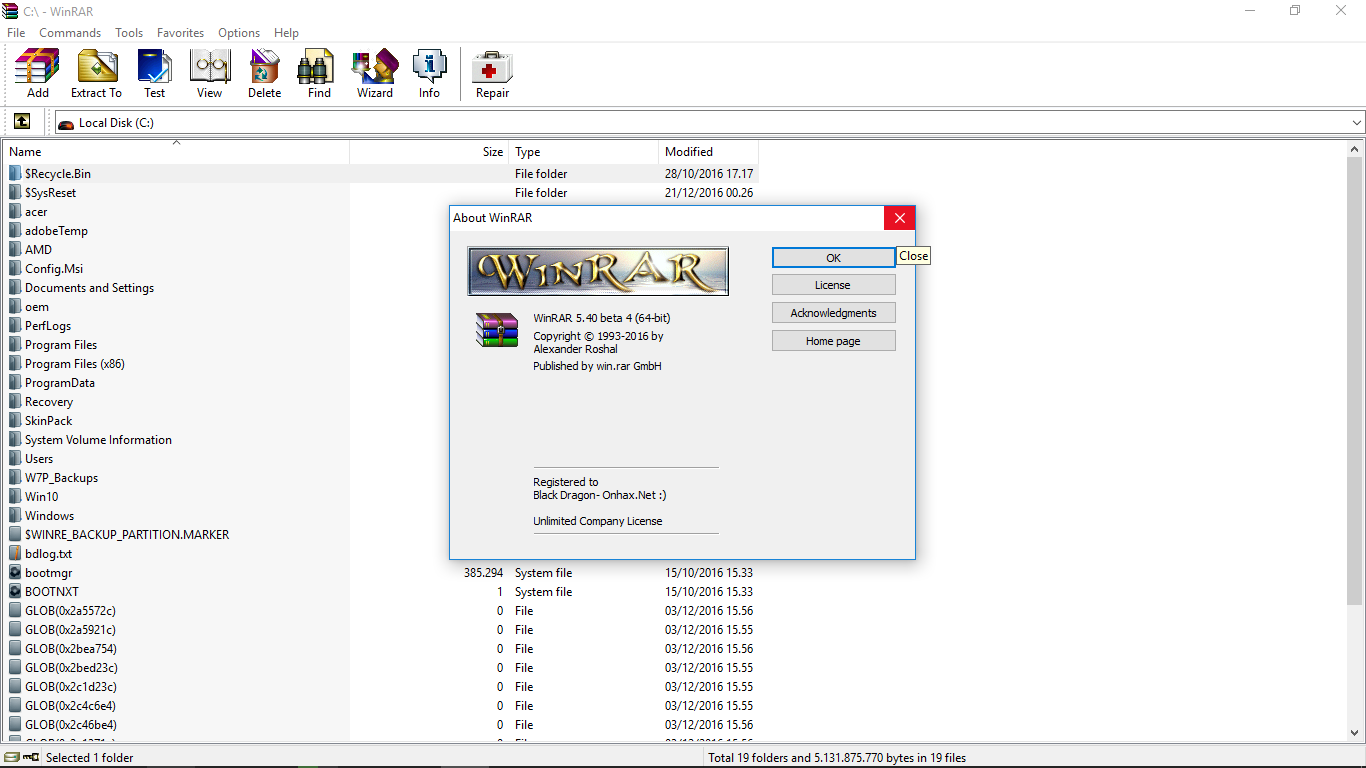This screenshot has width=1366, height=768.
Task: Click the scrollbar down arrow
Action: coord(1355,733)
